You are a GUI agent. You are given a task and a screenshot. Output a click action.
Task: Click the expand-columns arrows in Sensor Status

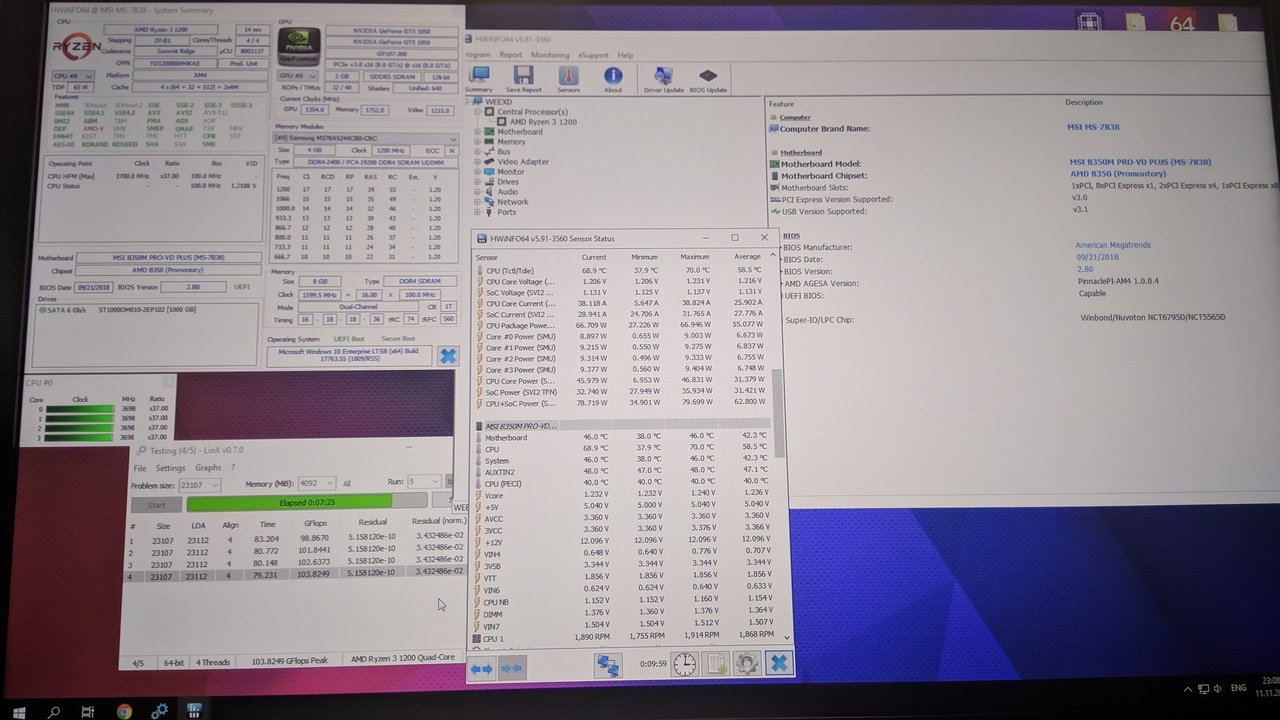pyautogui.click(x=482, y=668)
